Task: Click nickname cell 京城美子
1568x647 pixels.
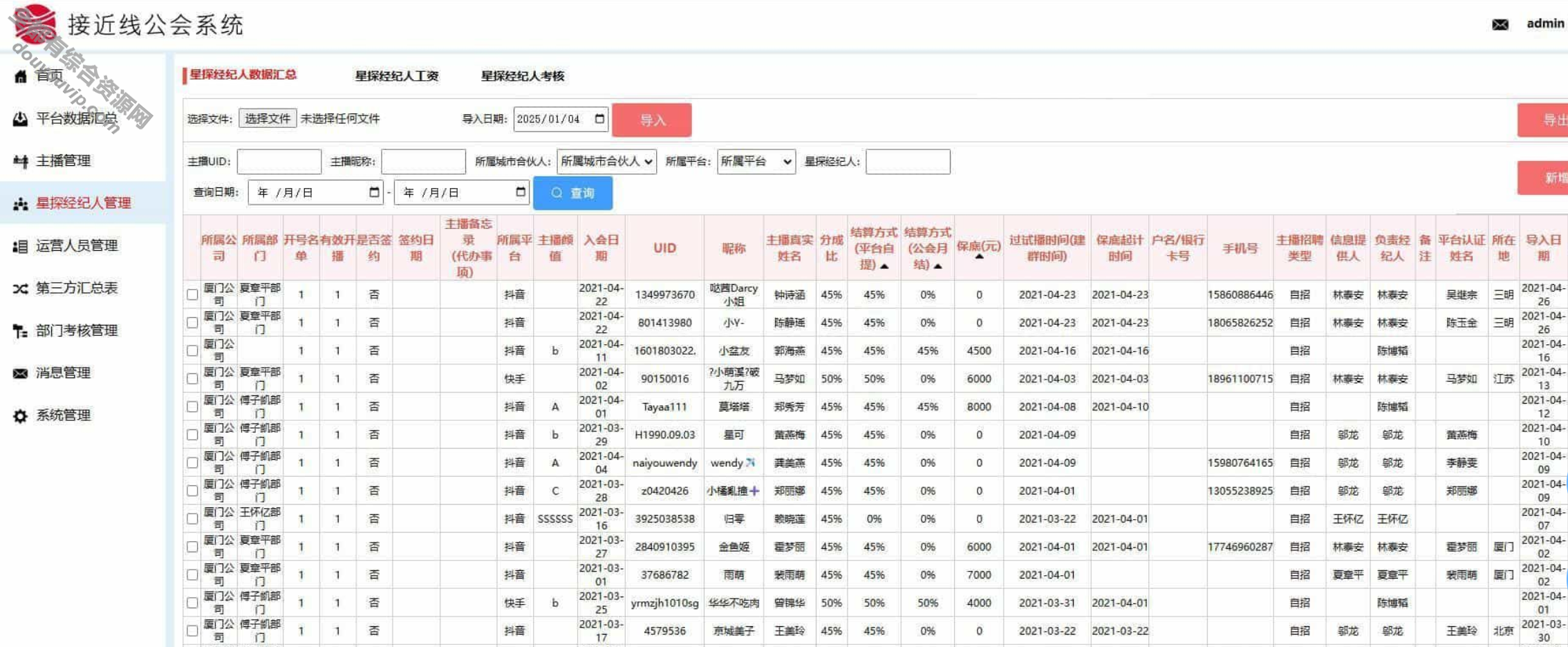Action: pyautogui.click(x=734, y=631)
